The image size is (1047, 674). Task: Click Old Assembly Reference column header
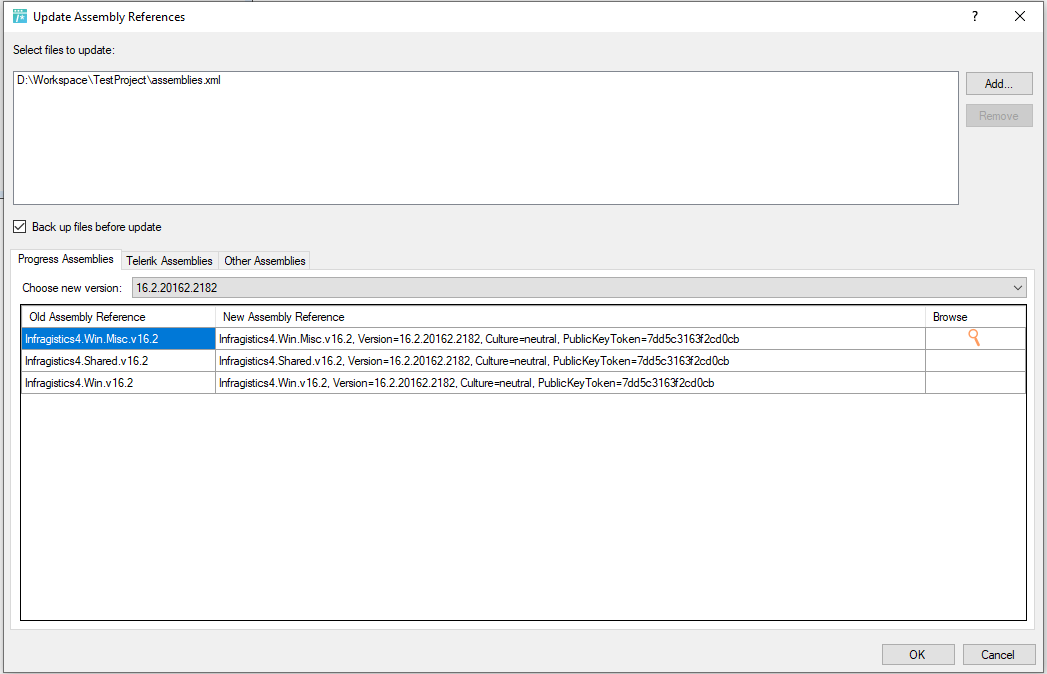(118, 317)
